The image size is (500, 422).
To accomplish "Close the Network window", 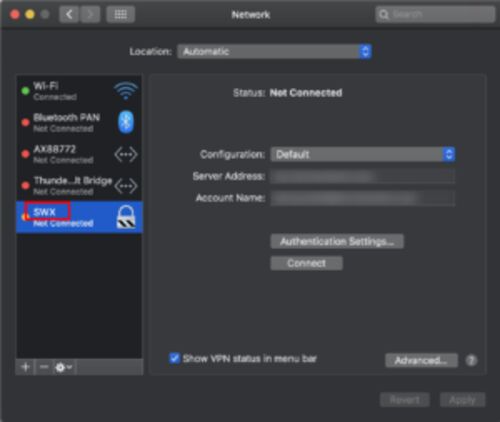I will [15, 14].
